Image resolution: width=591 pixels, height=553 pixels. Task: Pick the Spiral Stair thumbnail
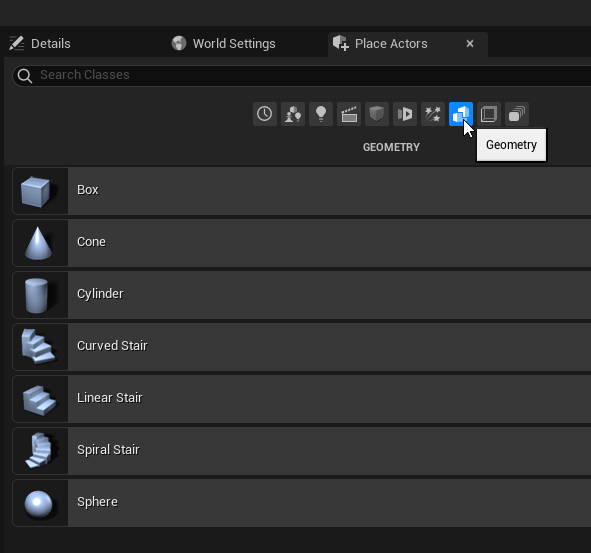(x=40, y=451)
